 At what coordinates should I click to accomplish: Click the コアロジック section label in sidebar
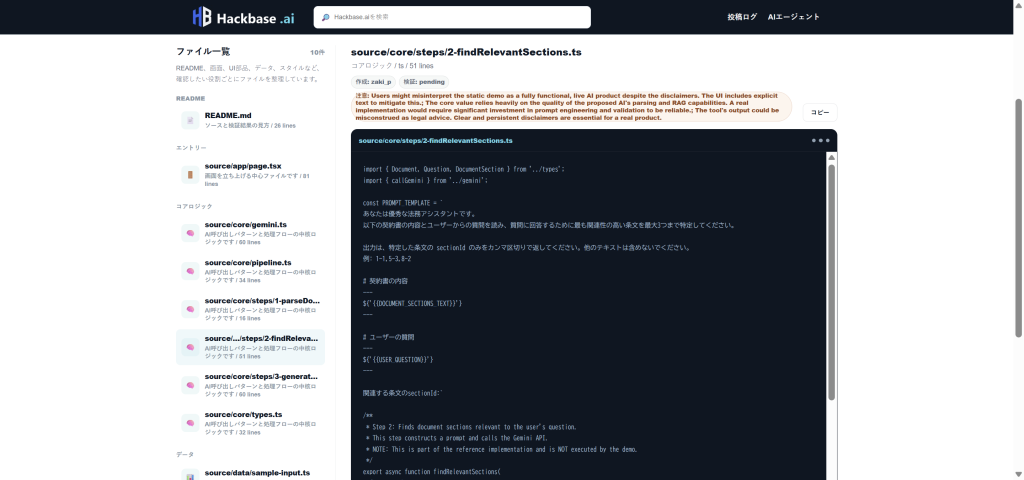tap(194, 206)
